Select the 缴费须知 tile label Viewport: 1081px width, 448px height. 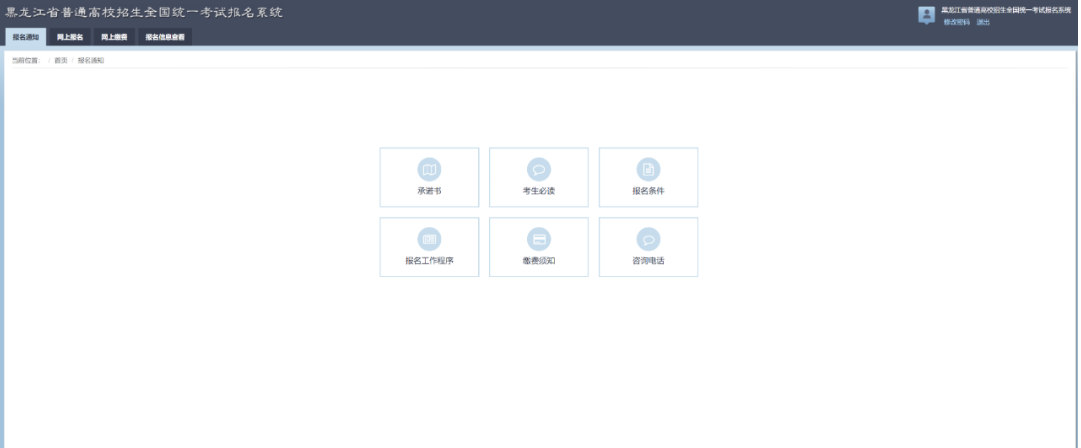(539, 260)
